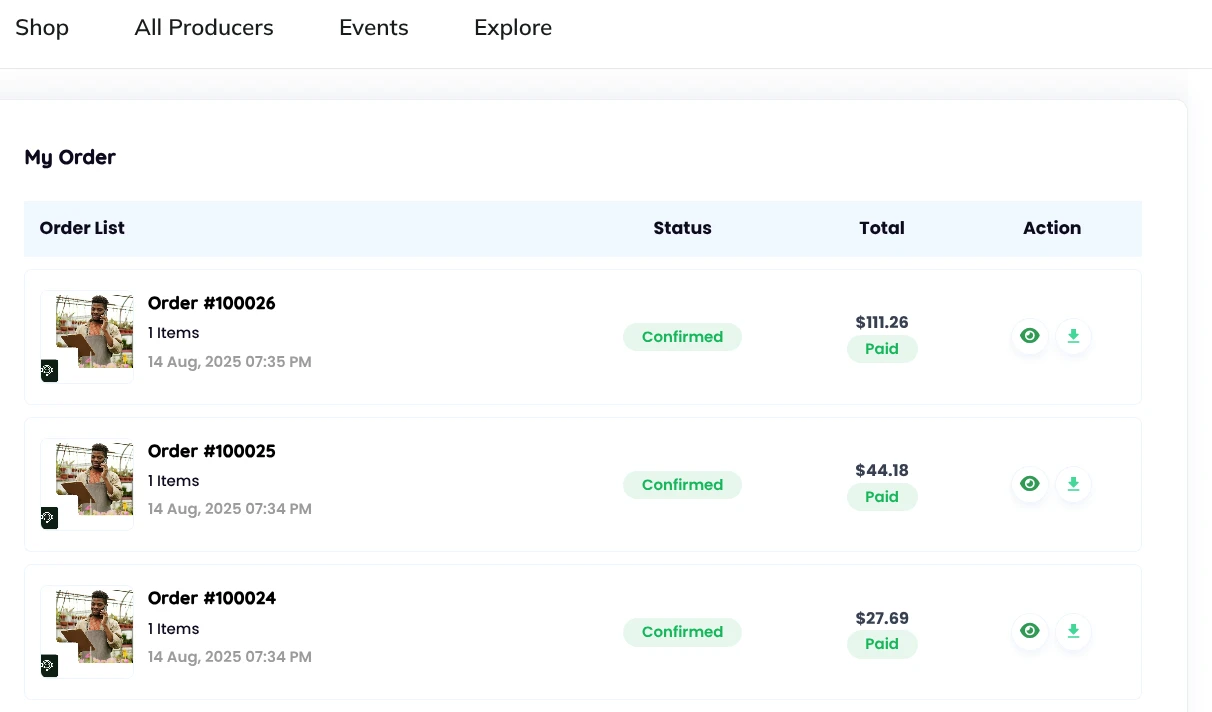The width and height of the screenshot is (1212, 712).
Task: Click small dark badge icon on Order #100026 thumbnail
Action: (49, 371)
